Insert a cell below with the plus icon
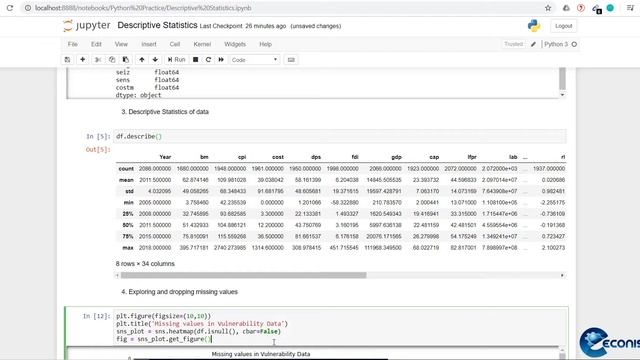Image resolution: width=640 pixels, height=360 pixels. [82, 60]
